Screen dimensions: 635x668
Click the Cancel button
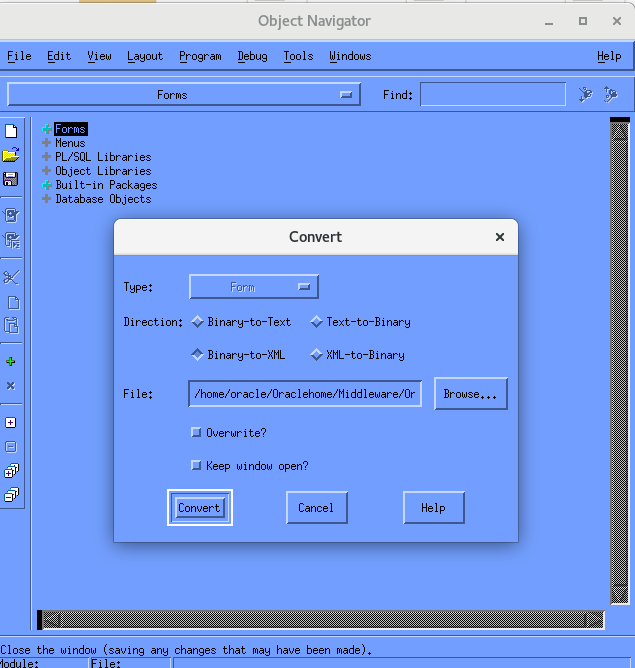(x=316, y=507)
